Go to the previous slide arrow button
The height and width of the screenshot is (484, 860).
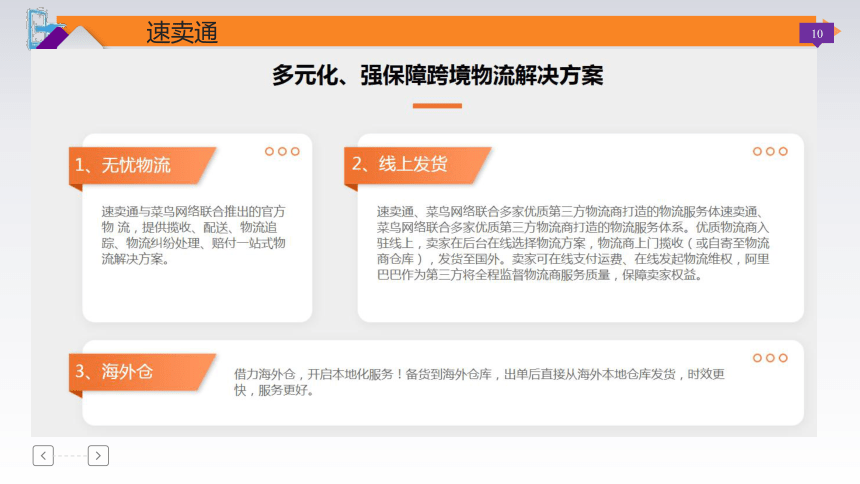coord(43,455)
